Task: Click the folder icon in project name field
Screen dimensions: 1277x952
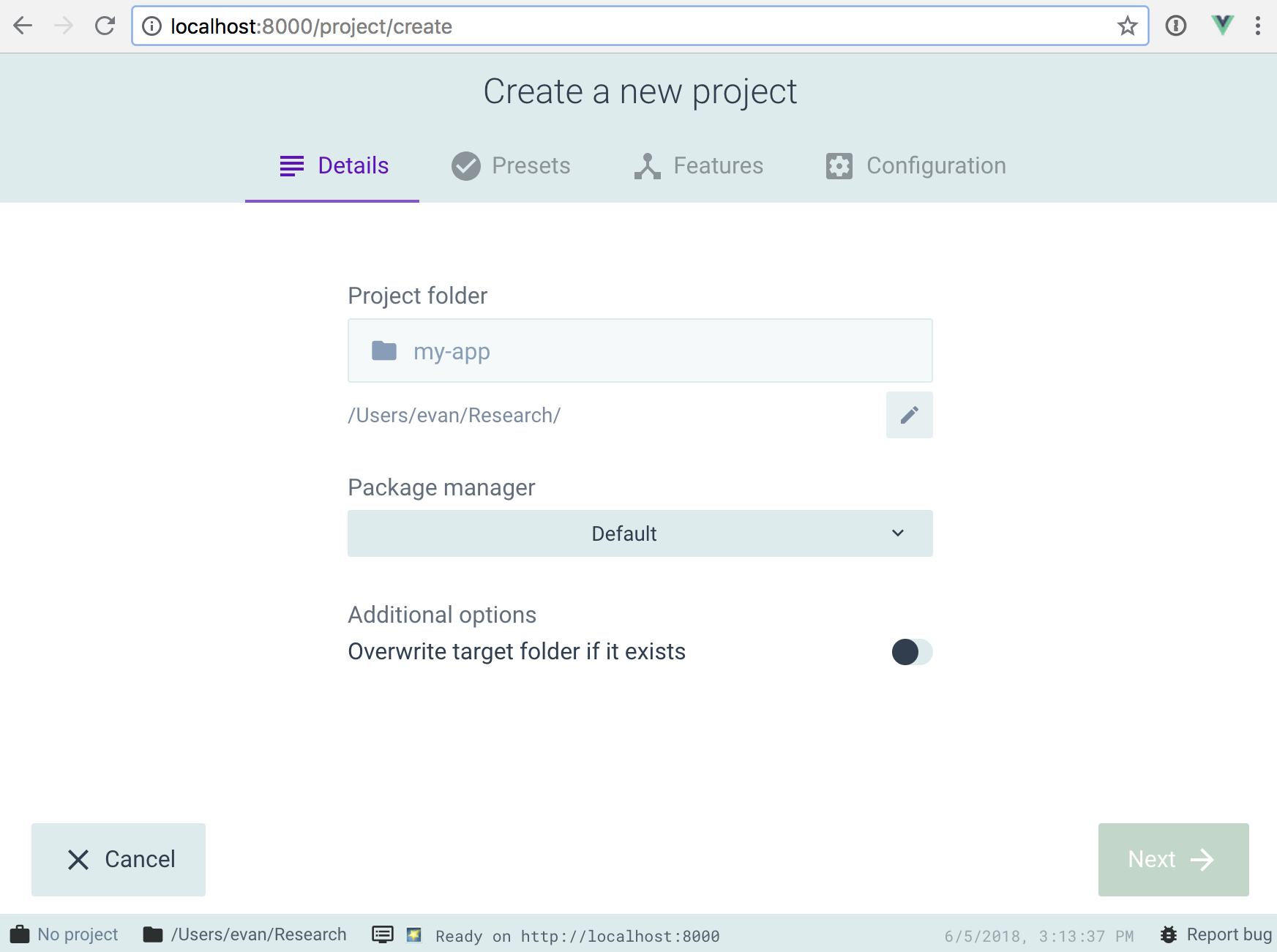Action: pyautogui.click(x=384, y=351)
